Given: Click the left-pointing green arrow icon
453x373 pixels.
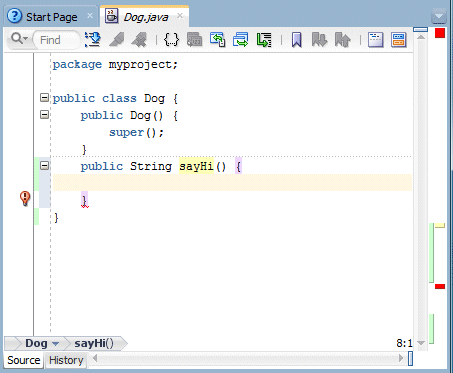Looking at the screenshot, I should [x=217, y=40].
